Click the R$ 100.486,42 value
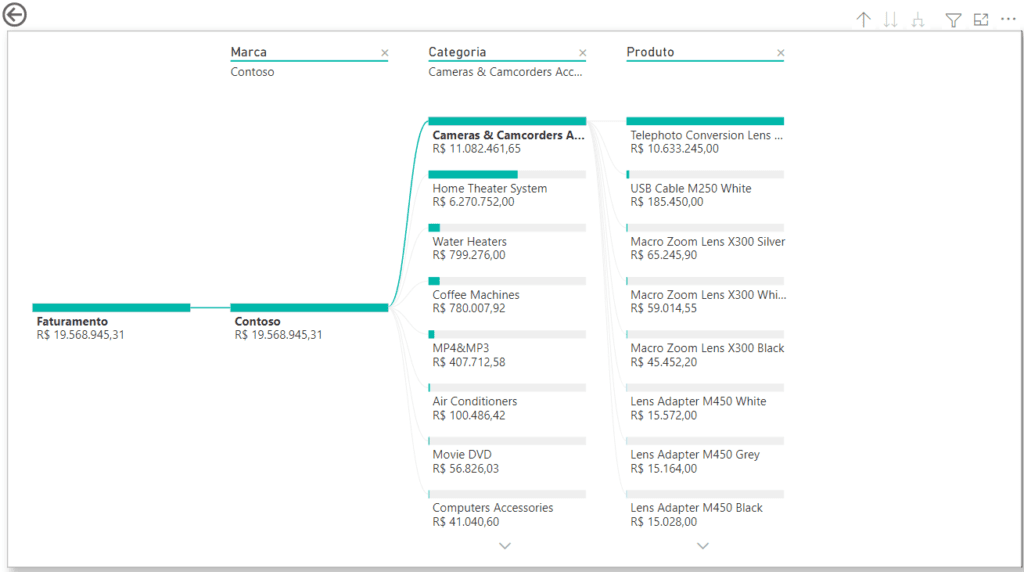Viewport: 1024px width, 572px height. (x=469, y=415)
